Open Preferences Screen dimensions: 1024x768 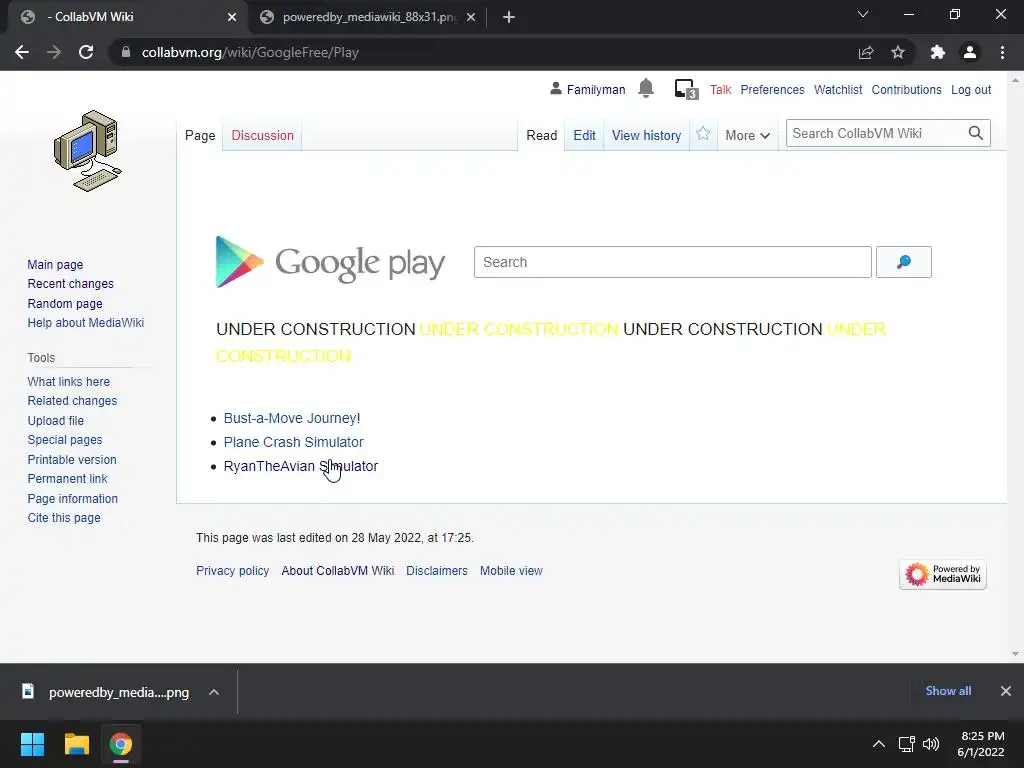tap(773, 89)
